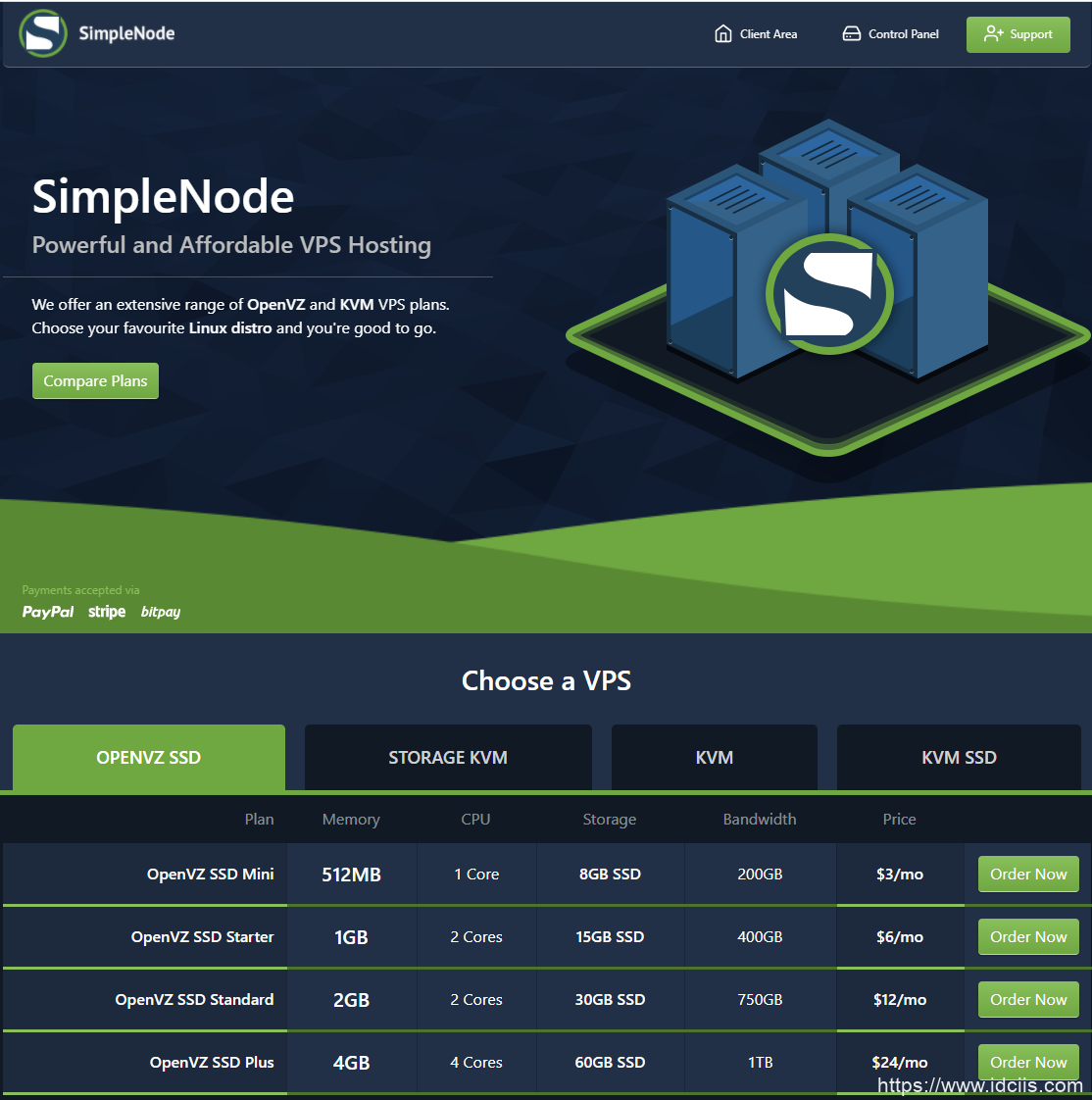This screenshot has height=1100, width=1092.
Task: Open the KVM plans tab
Action: (714, 757)
